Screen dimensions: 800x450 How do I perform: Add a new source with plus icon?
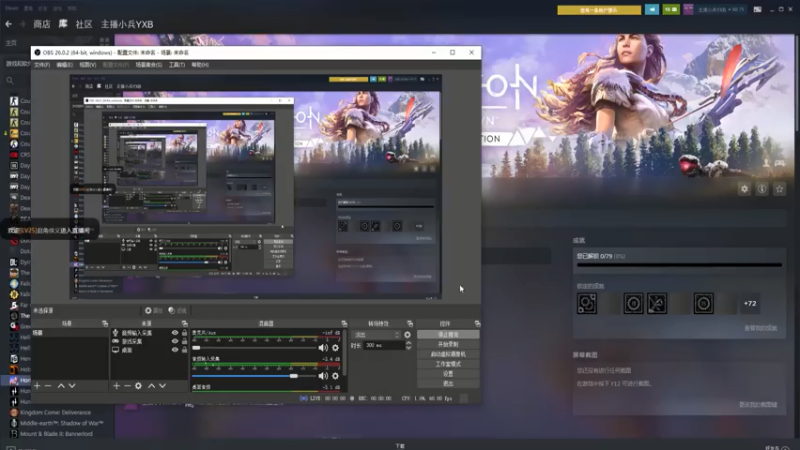pyautogui.click(x=116, y=386)
